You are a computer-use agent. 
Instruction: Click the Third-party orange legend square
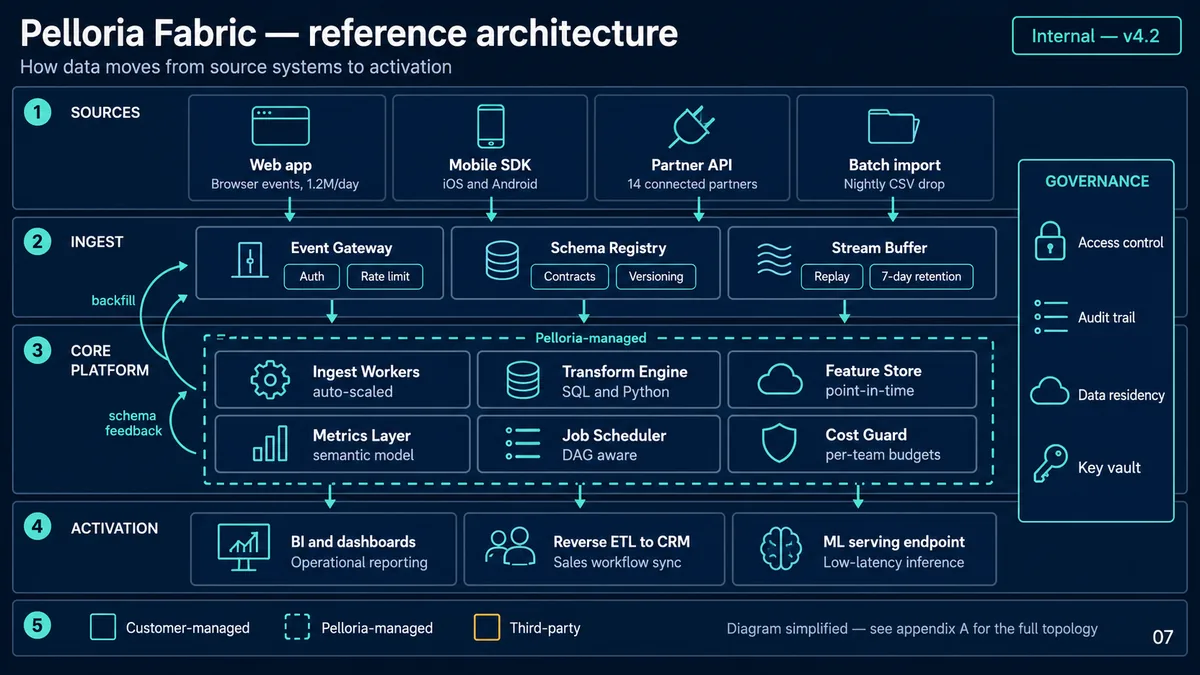coord(486,627)
